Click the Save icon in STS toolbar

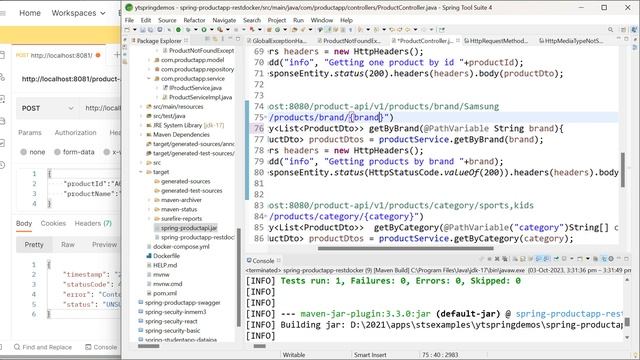coord(142,29)
